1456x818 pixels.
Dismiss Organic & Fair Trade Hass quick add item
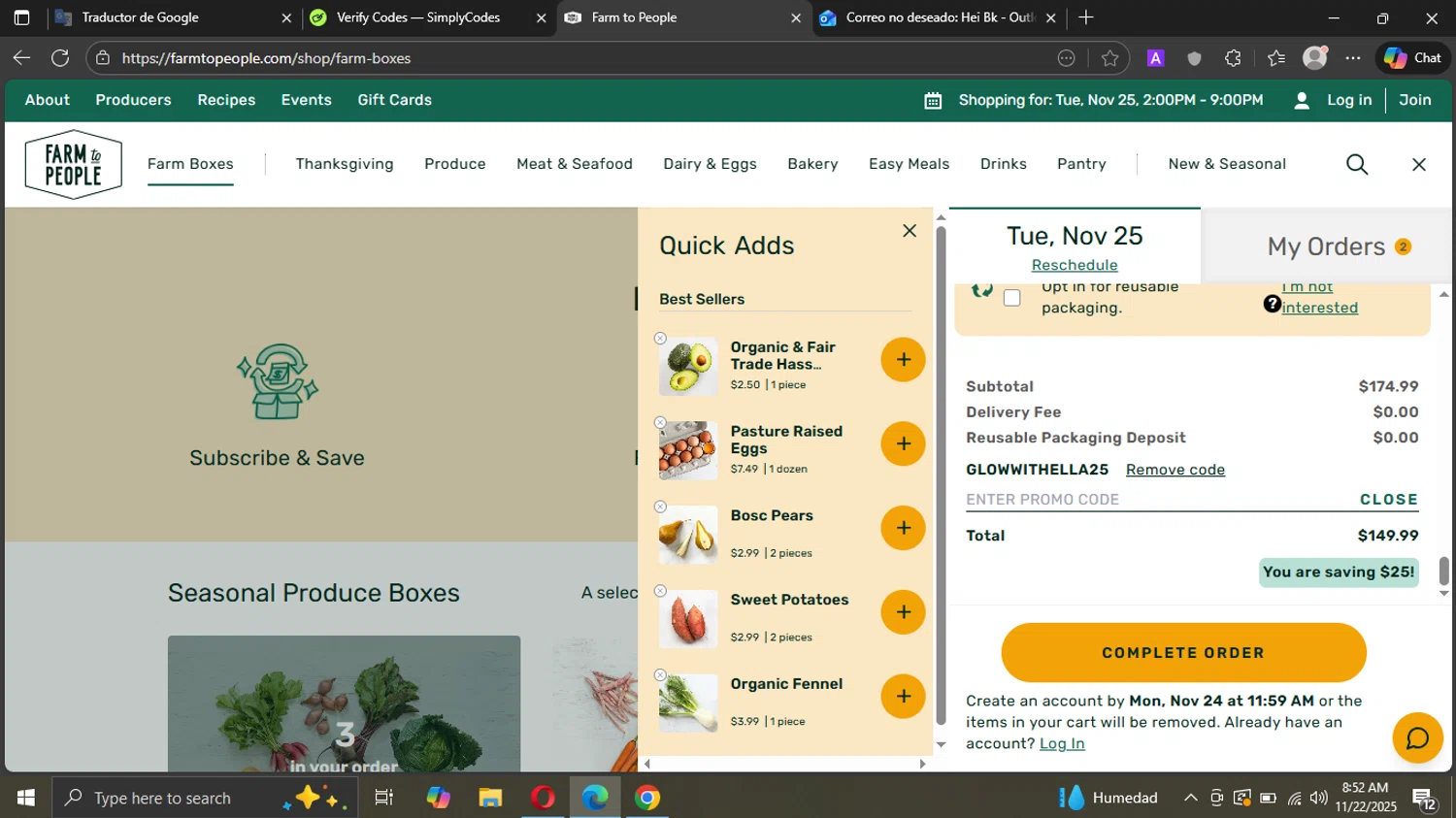click(x=660, y=339)
